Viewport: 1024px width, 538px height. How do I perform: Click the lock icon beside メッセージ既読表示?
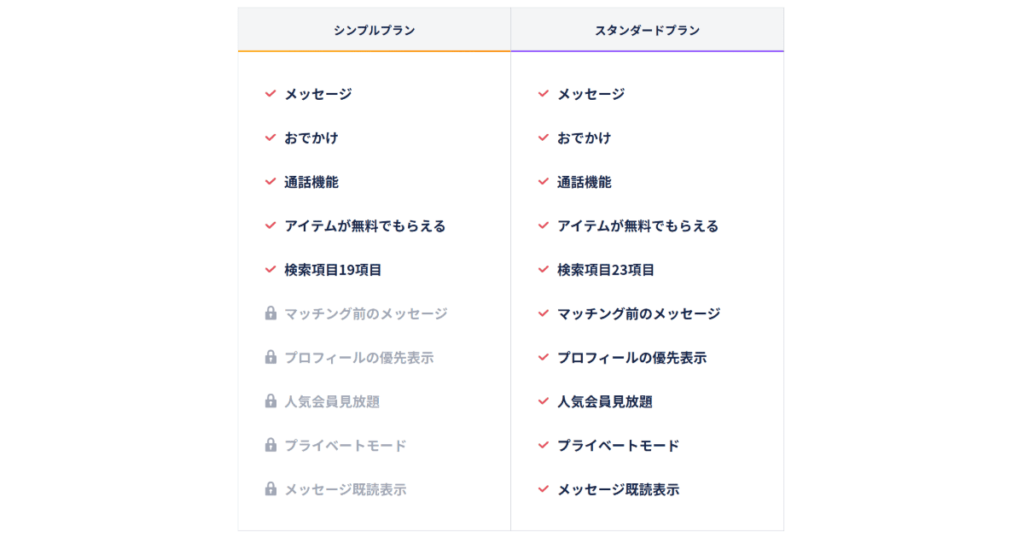(x=270, y=488)
